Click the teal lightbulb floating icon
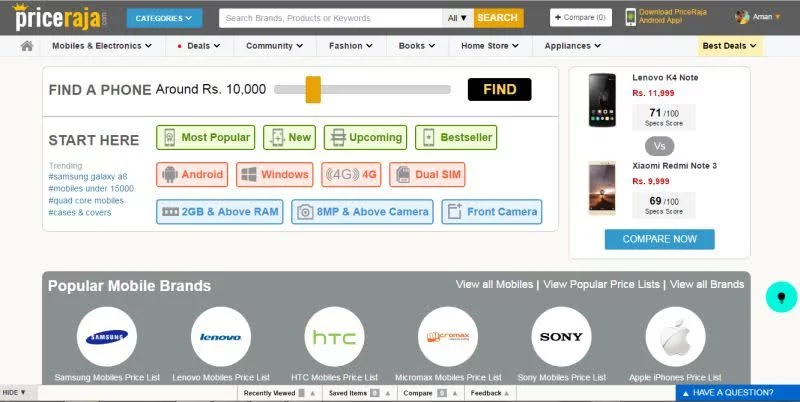 click(x=781, y=297)
